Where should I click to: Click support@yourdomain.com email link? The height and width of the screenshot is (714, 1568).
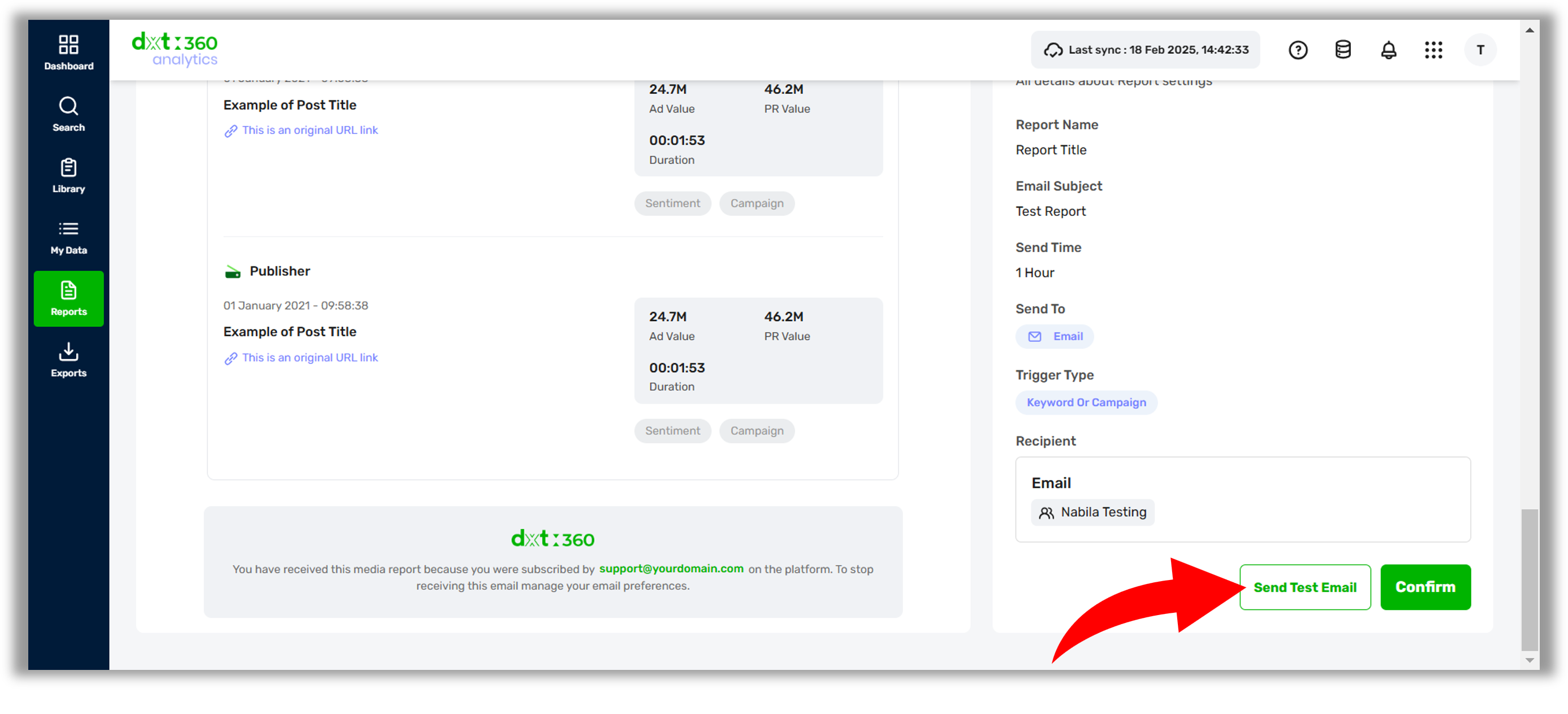[x=671, y=569]
